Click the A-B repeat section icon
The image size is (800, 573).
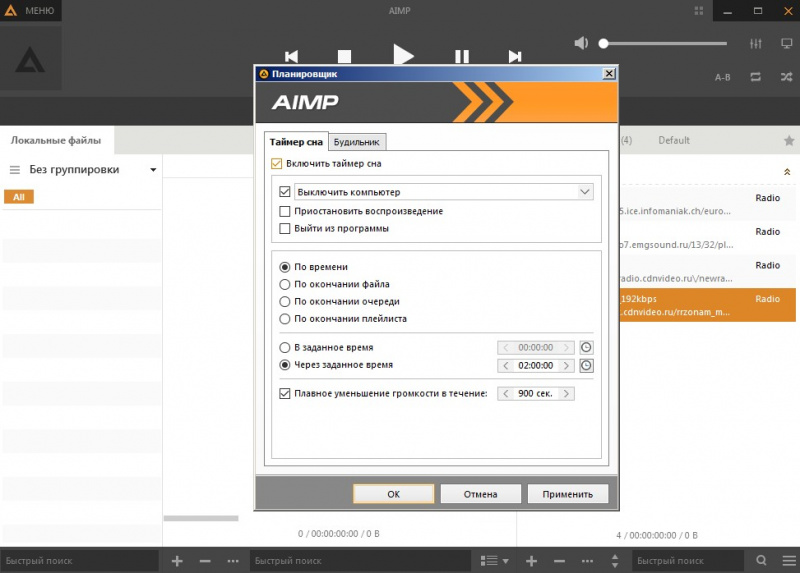coord(723,77)
